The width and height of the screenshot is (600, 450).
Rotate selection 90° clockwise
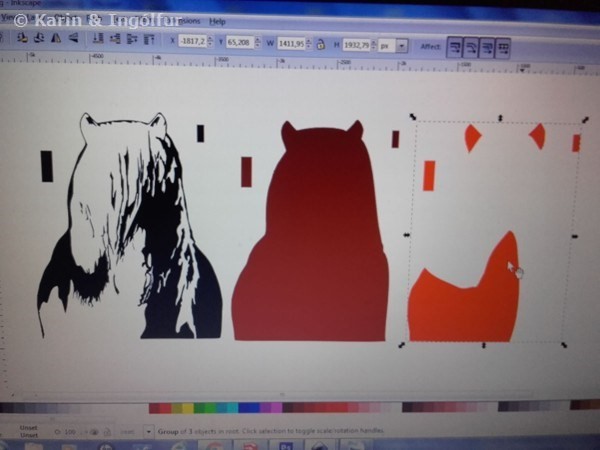[39, 38]
